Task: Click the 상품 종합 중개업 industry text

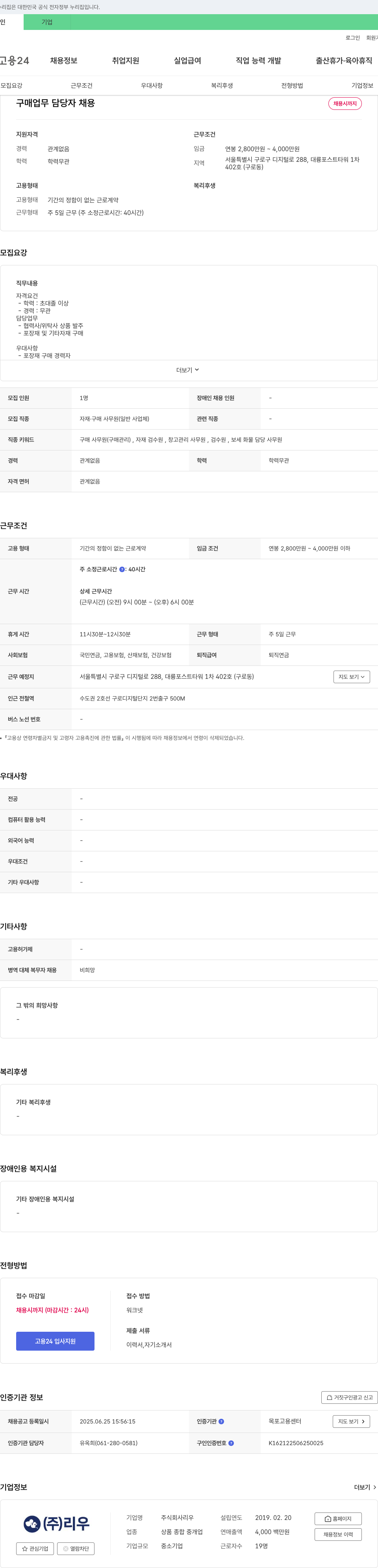Action: pos(182,1532)
